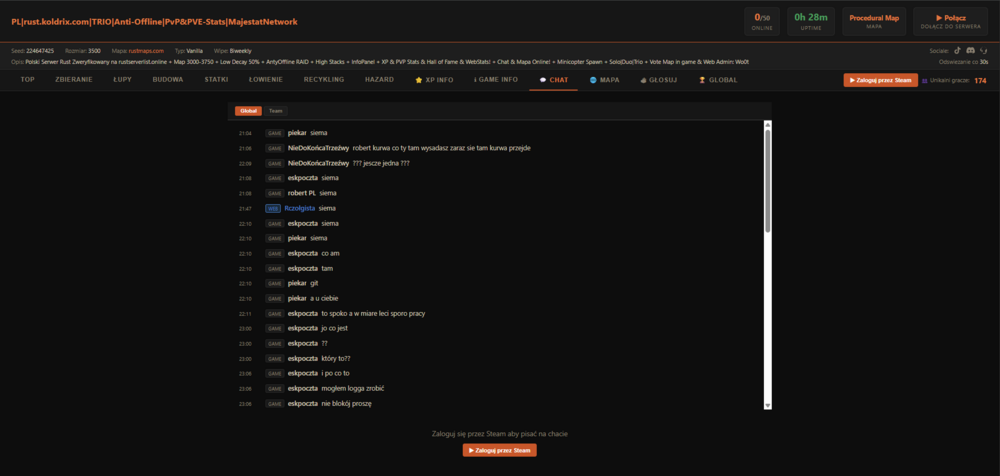Screen dimensions: 1000x476
Task: Click the GAME badge beside robert PL
Action: [275, 193]
